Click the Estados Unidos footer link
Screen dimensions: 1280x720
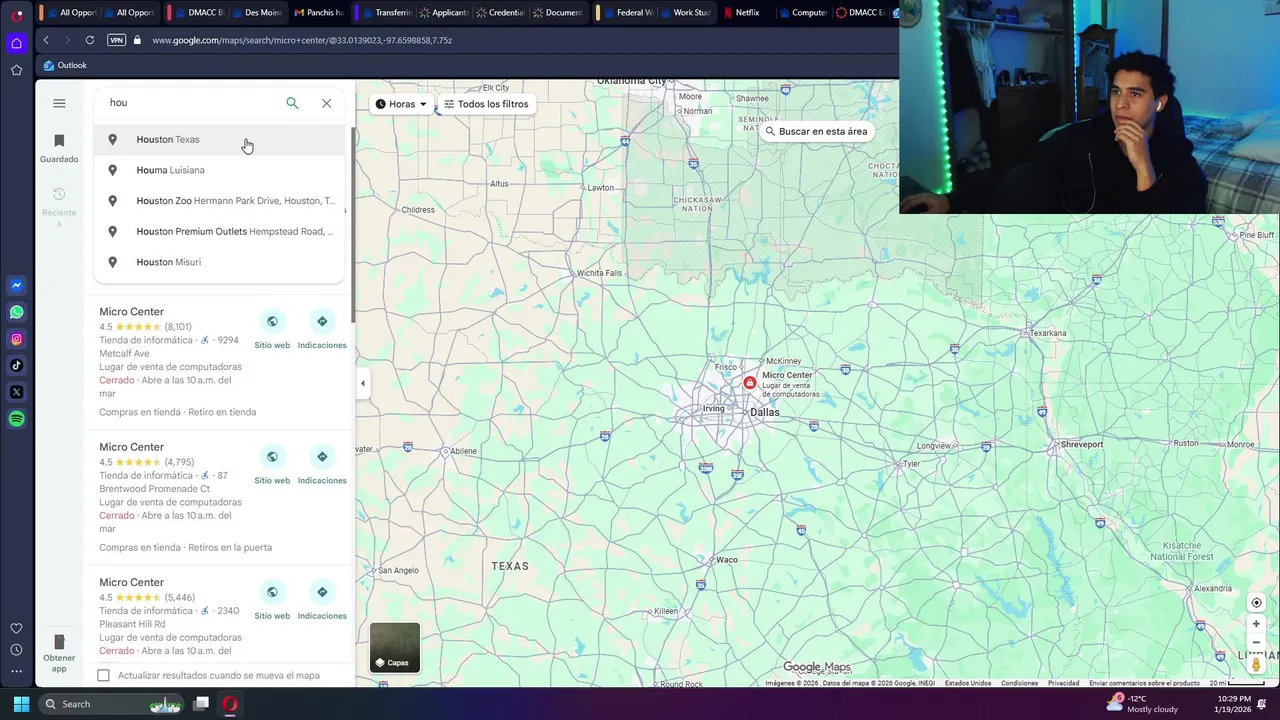coord(968,683)
